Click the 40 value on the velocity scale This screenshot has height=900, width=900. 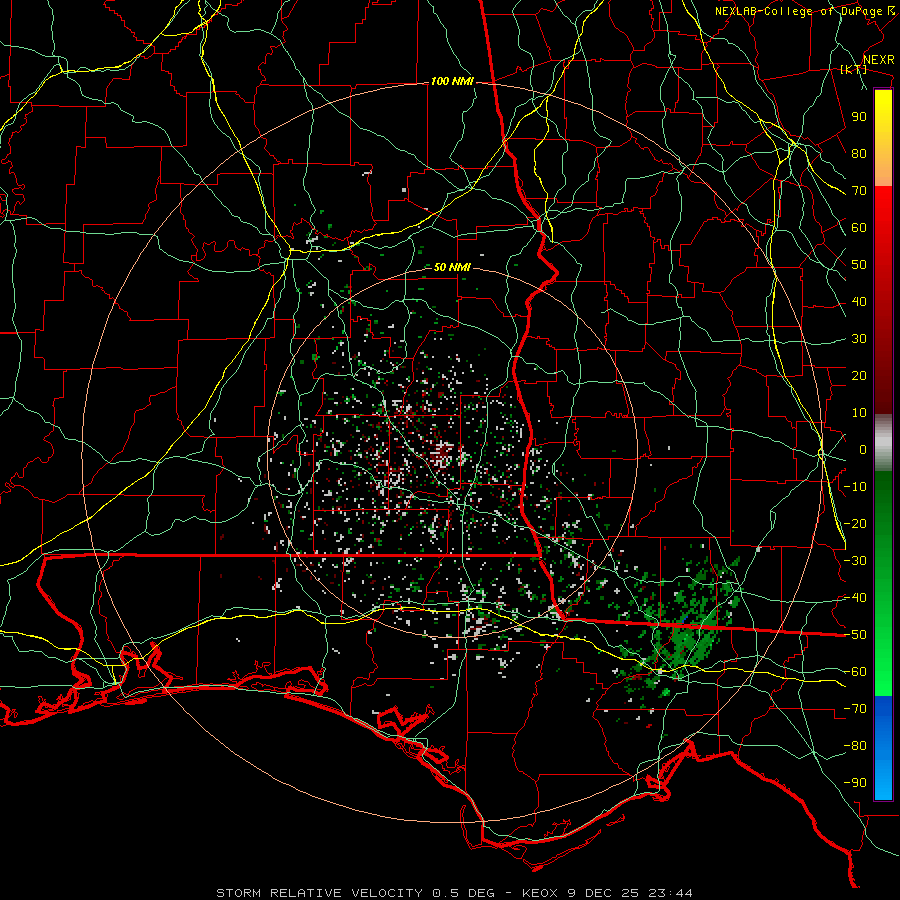(x=859, y=301)
